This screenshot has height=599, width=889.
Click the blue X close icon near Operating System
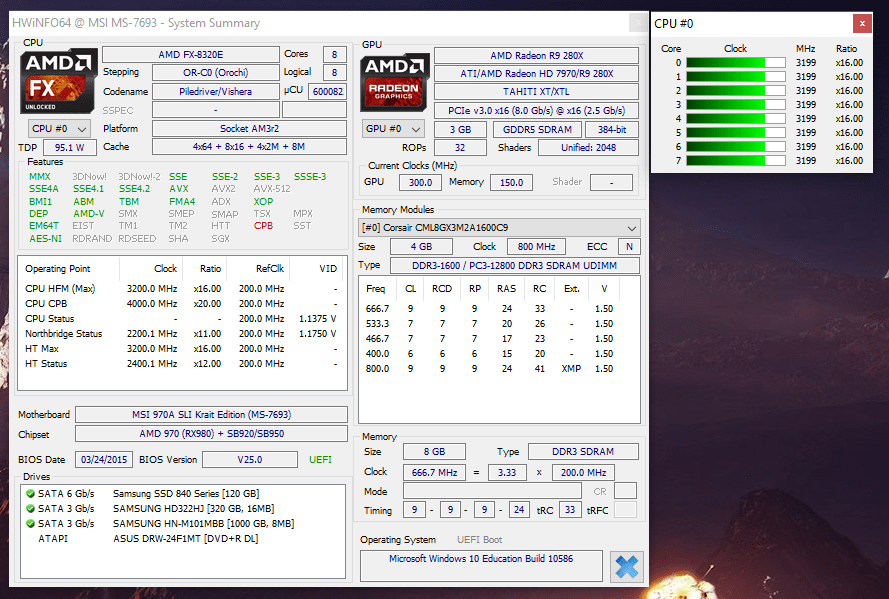[x=626, y=566]
